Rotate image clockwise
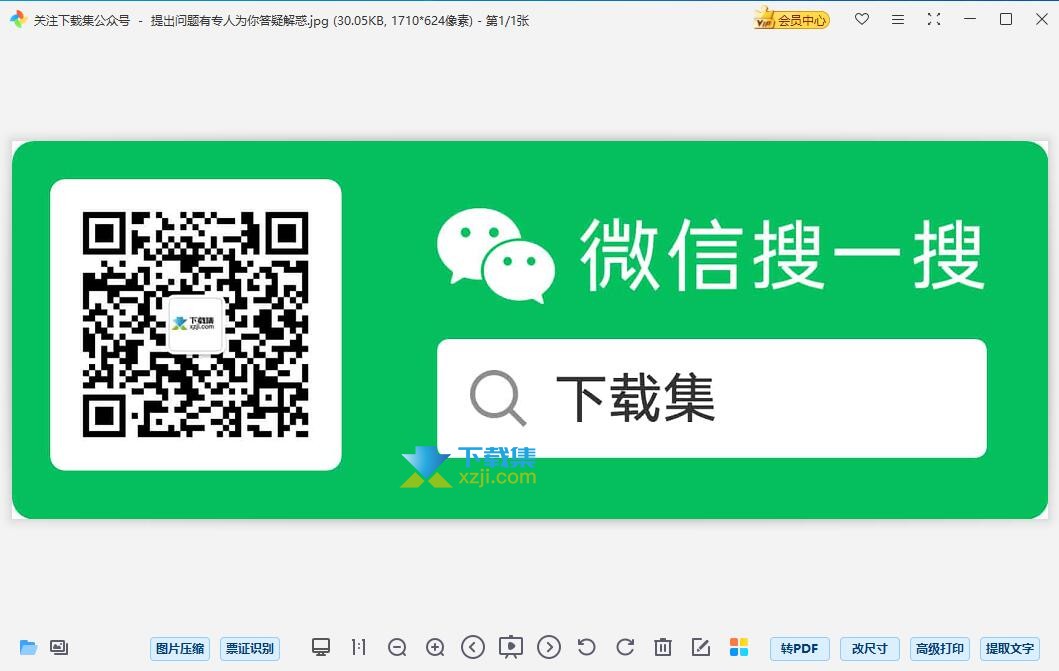This screenshot has width=1059, height=671. pyautogui.click(x=625, y=648)
